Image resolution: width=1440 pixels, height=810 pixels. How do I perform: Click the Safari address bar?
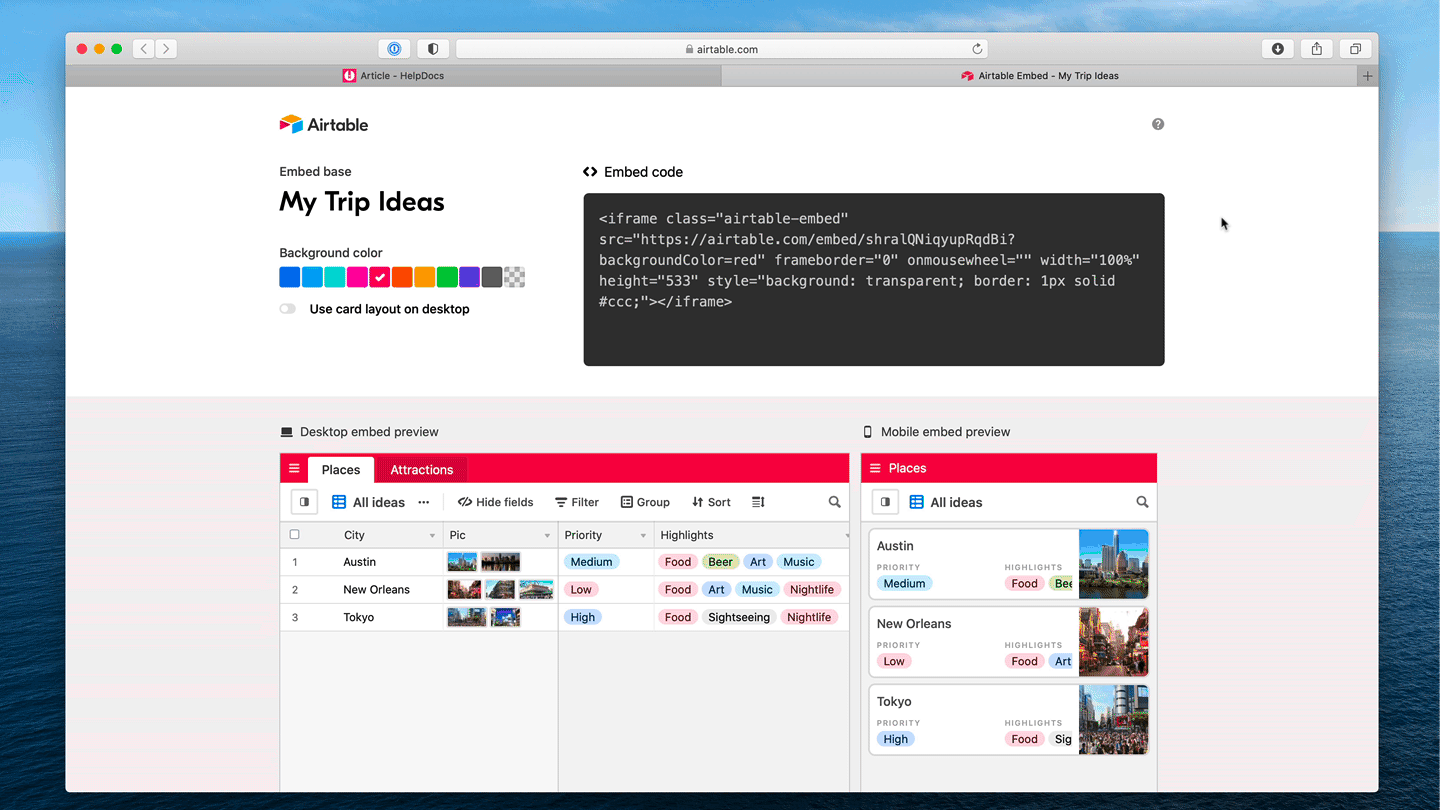[x=722, y=49]
